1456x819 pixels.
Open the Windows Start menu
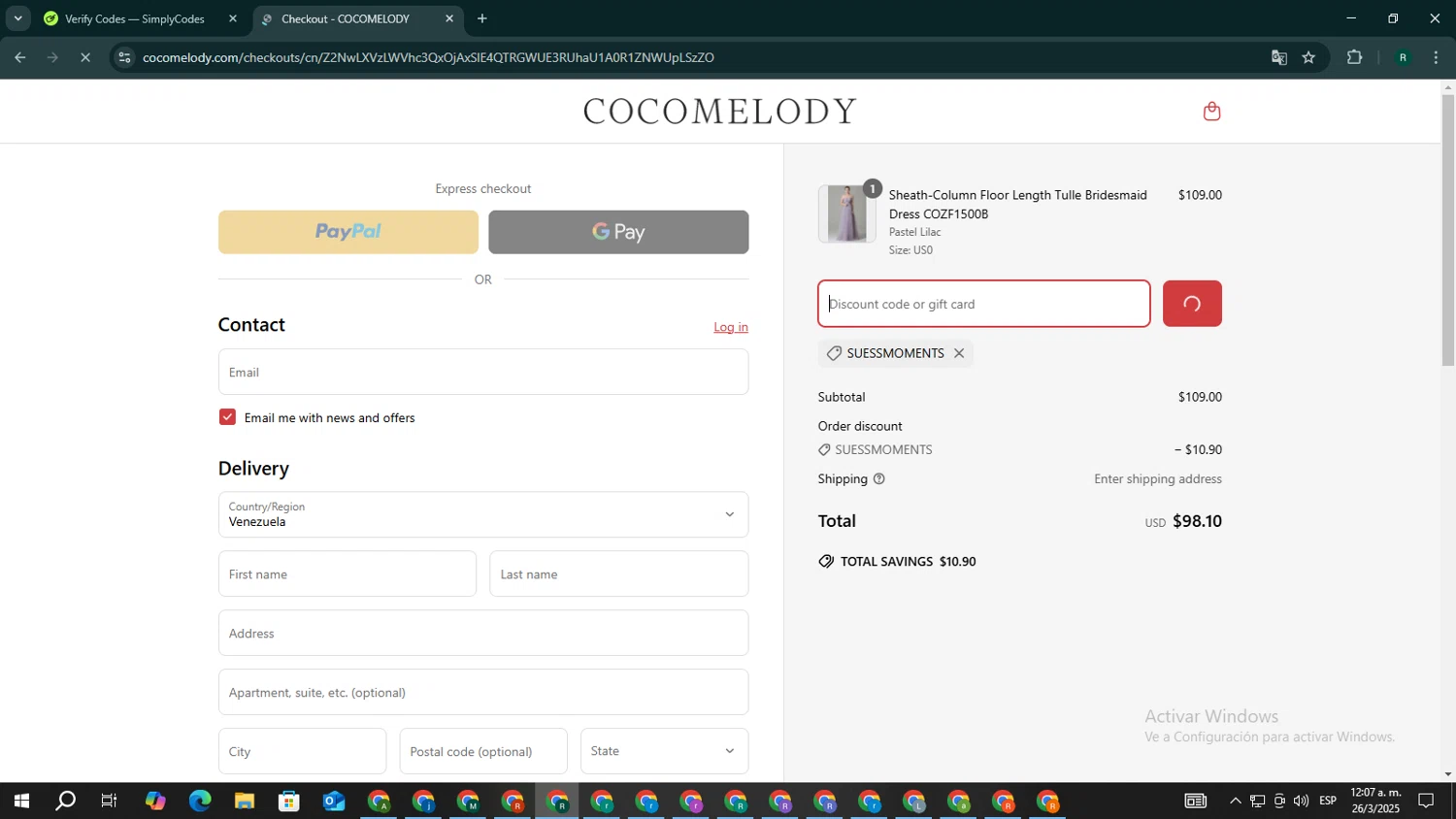21,802
